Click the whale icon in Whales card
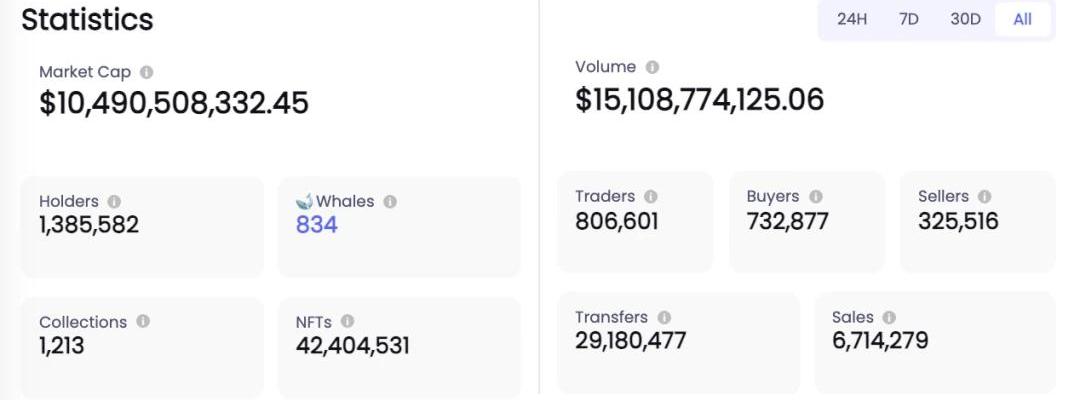Screen dimensions: 1080x400 pos(305,201)
